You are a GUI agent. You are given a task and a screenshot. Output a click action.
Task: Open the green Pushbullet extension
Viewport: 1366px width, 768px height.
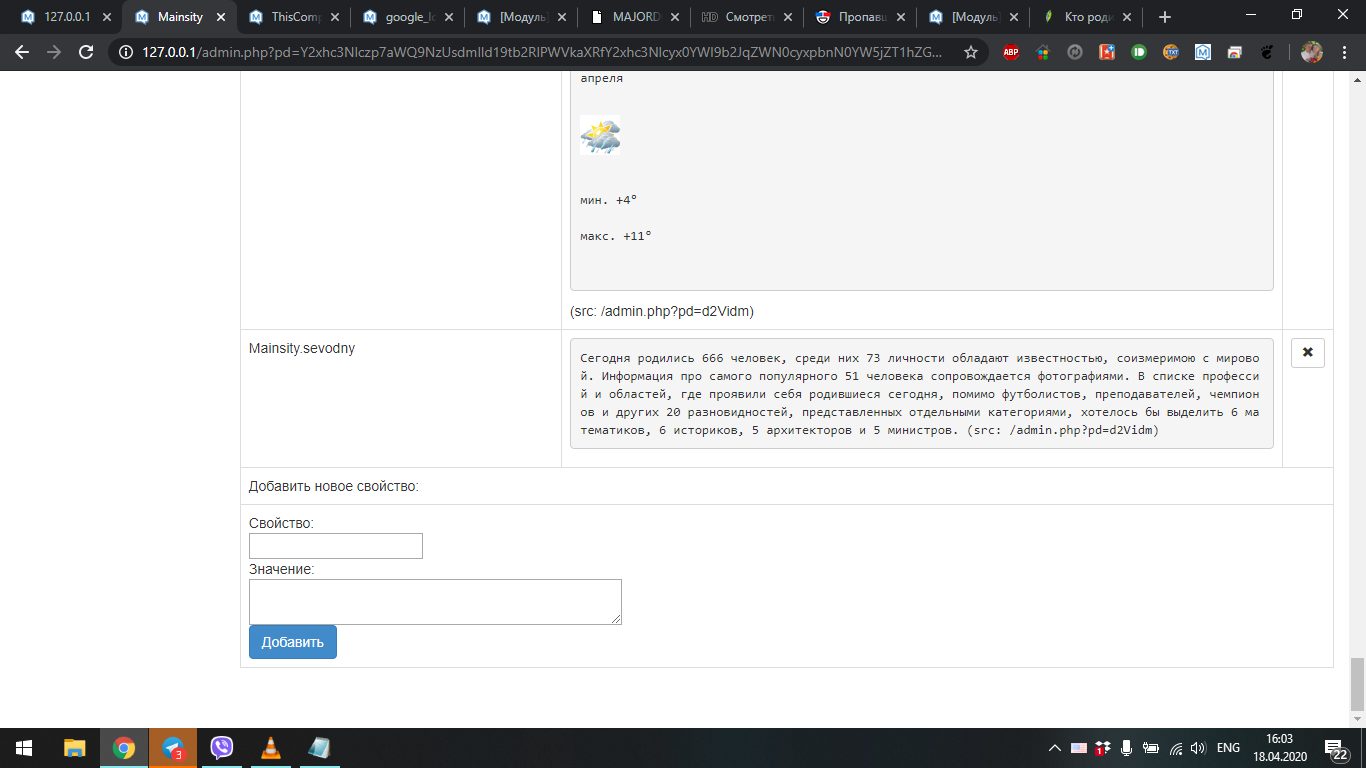click(x=1139, y=52)
